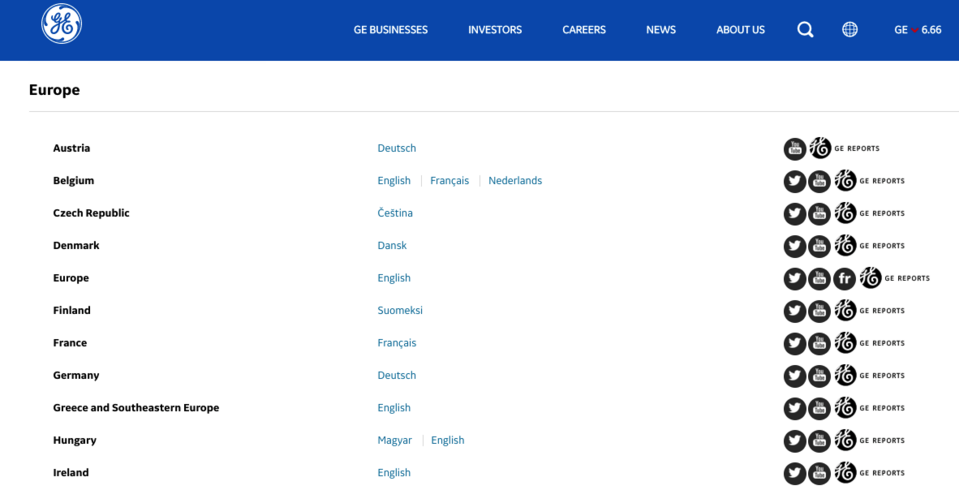Open Germany's YouTube icon
This screenshot has height=490, width=959.
click(820, 376)
